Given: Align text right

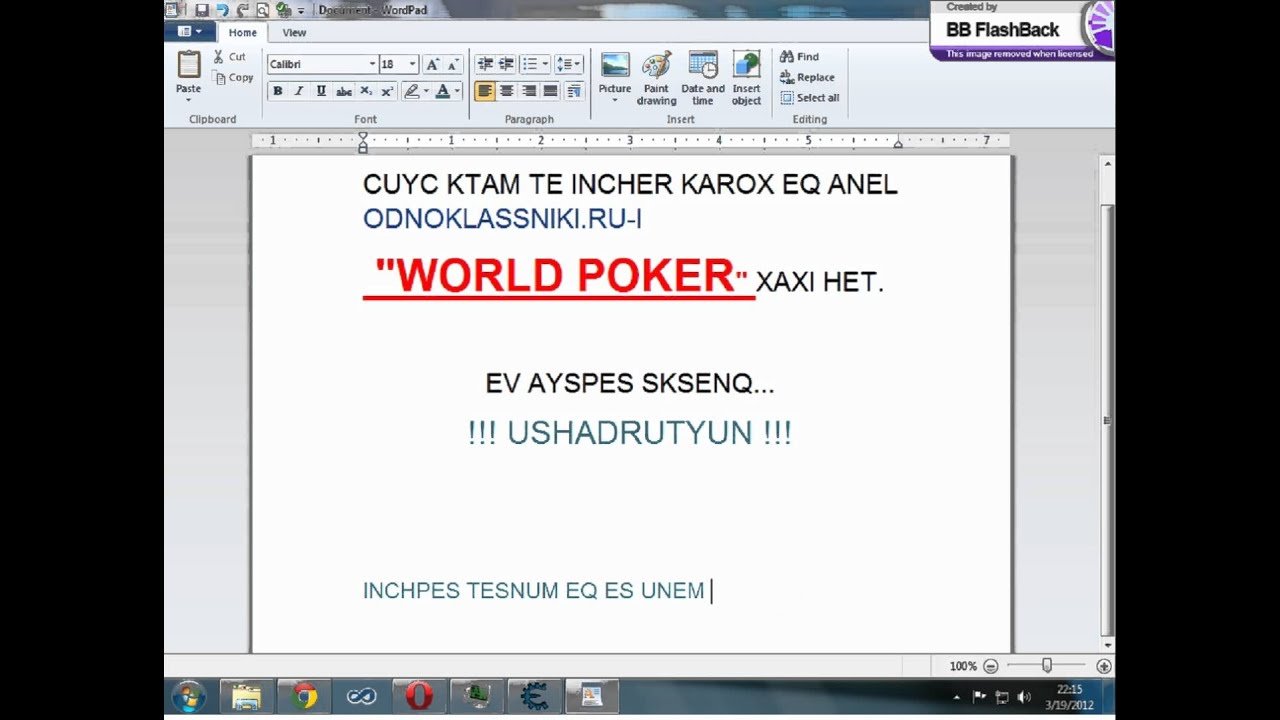Looking at the screenshot, I should 528,91.
